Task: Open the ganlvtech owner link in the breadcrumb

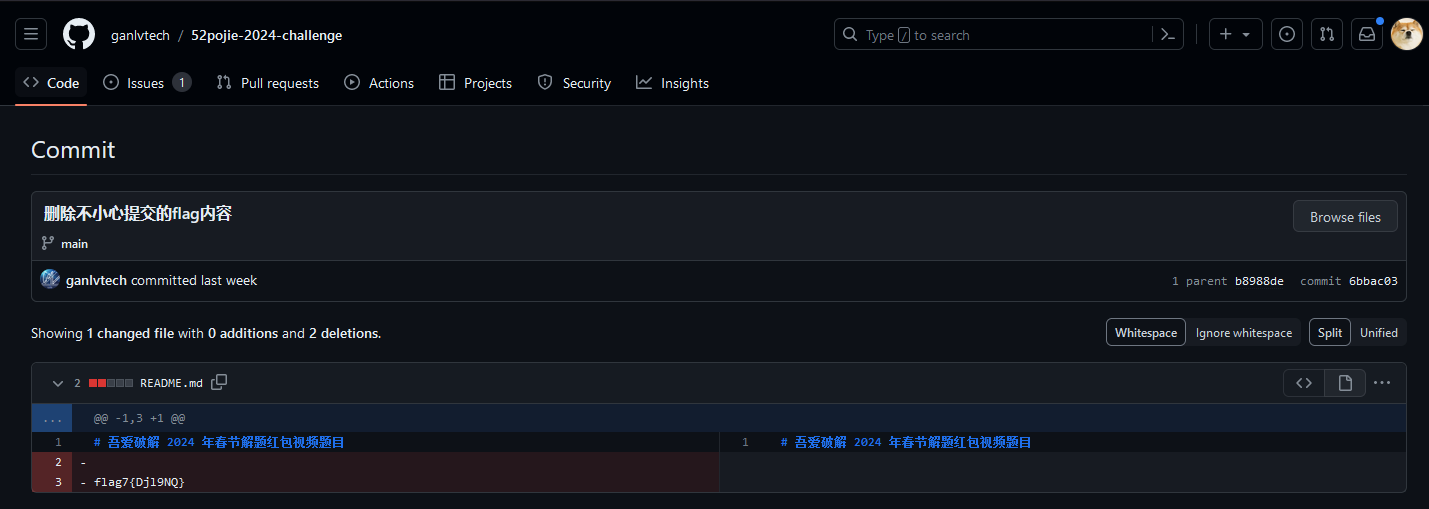Action: pyautogui.click(x=138, y=35)
